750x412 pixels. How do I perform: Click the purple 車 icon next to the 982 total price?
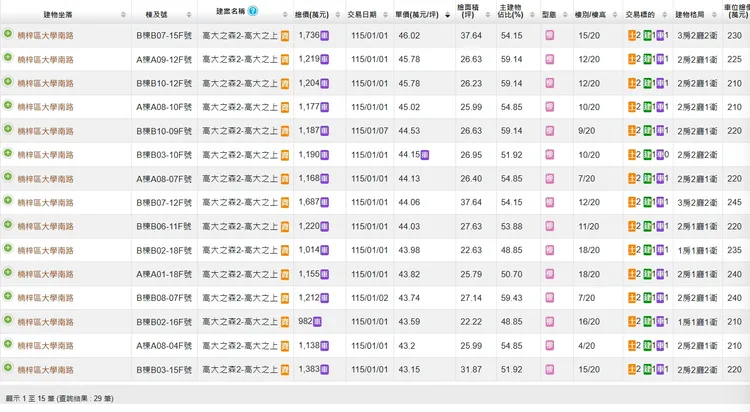[318, 322]
